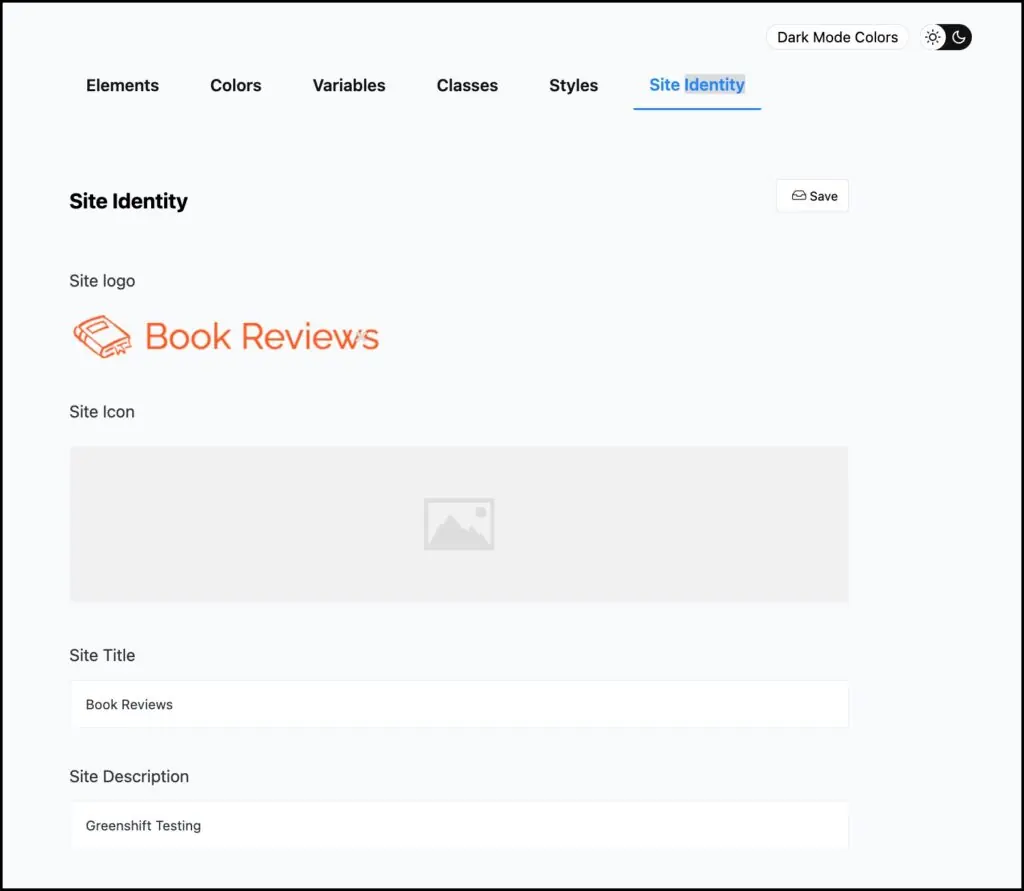Select the sun light mode icon
The image size is (1024, 891).
click(x=933, y=37)
